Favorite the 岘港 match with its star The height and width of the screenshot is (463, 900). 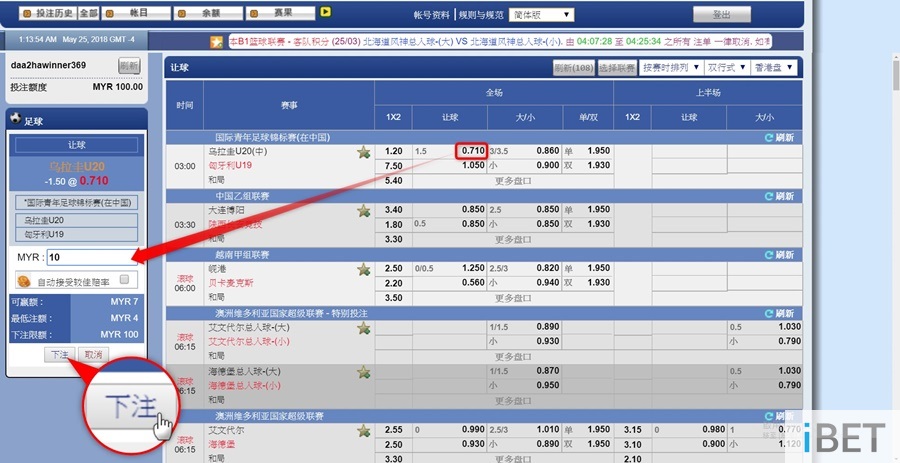[363, 269]
